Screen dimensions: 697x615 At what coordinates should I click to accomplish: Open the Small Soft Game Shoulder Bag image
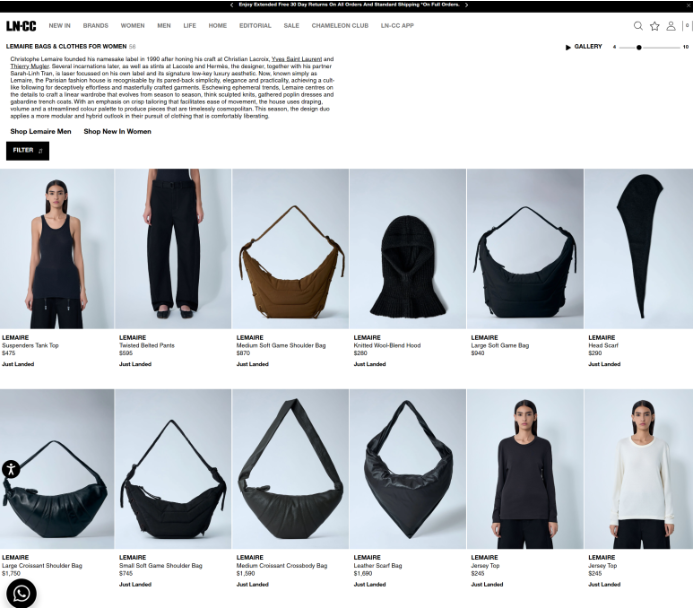(173, 469)
